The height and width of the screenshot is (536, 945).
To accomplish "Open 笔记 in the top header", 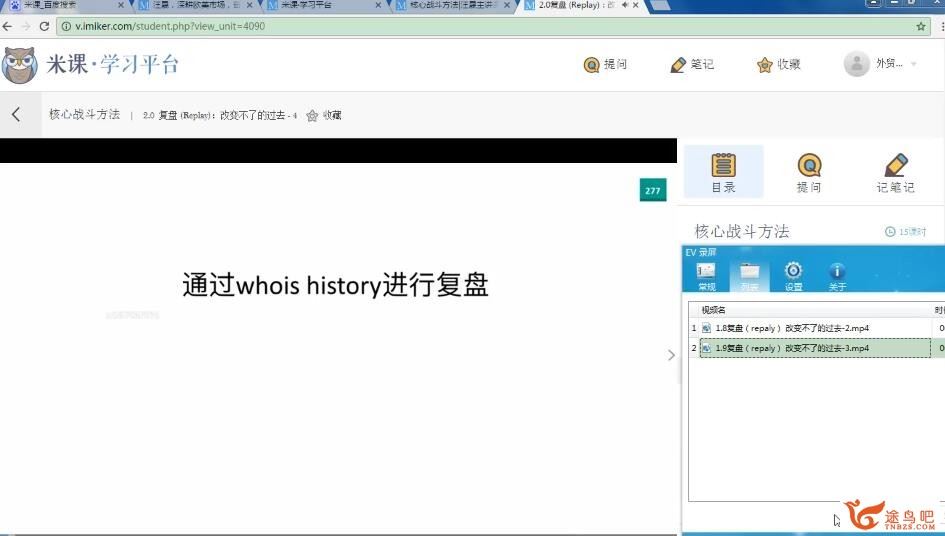I will click(x=692, y=65).
